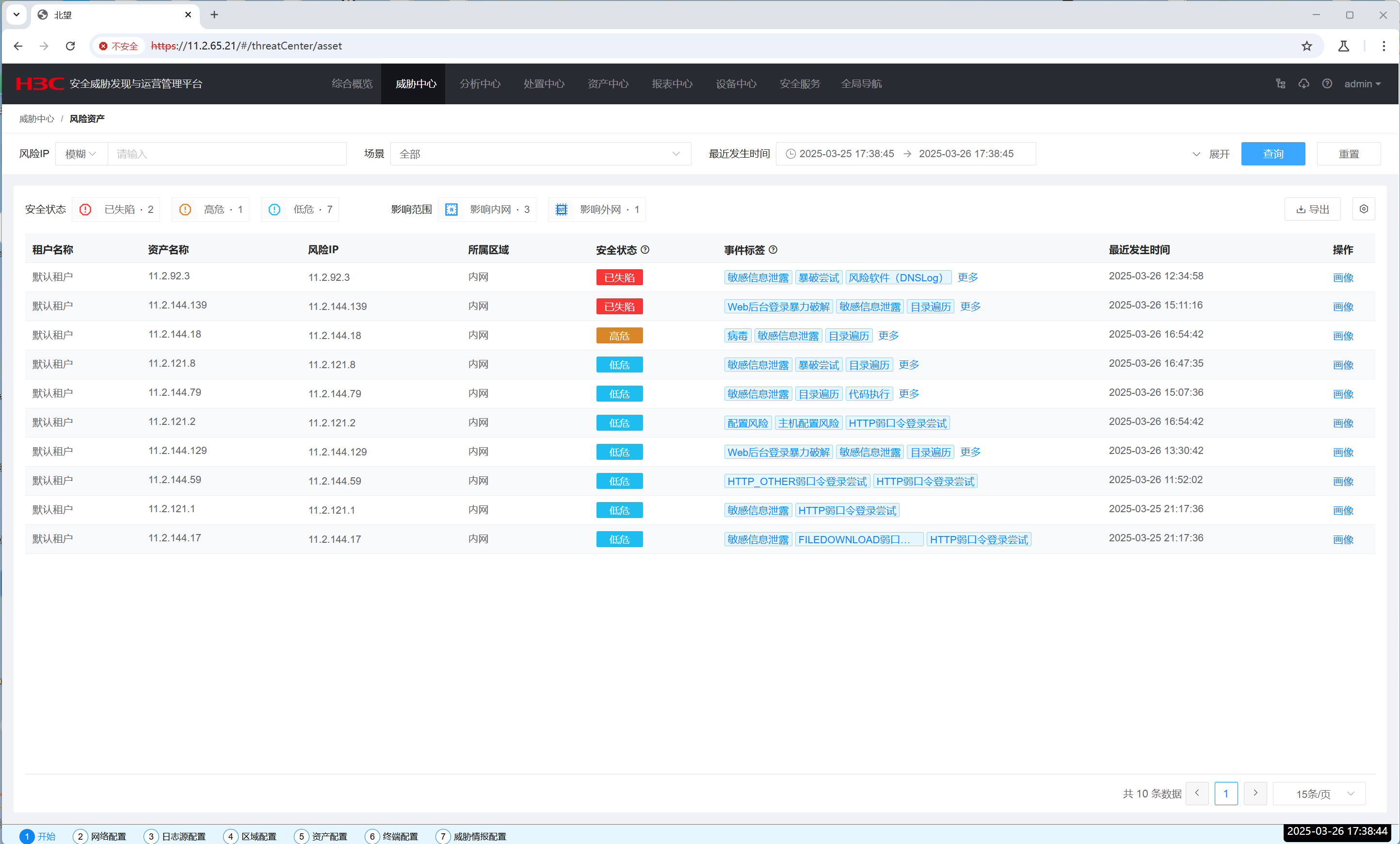Expand more filters with 展开
This screenshot has width=1400, height=844.
(x=1211, y=153)
